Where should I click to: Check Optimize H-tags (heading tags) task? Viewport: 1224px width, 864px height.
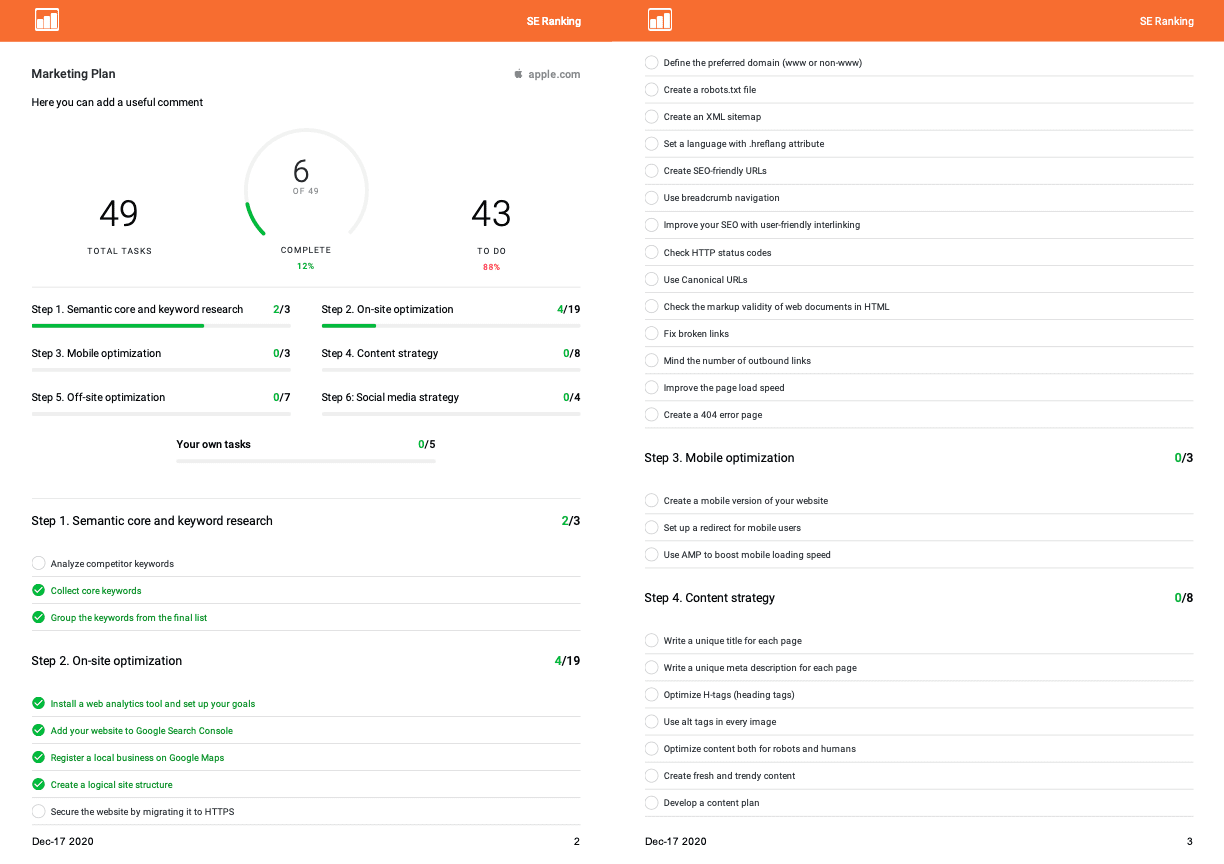[x=652, y=694]
